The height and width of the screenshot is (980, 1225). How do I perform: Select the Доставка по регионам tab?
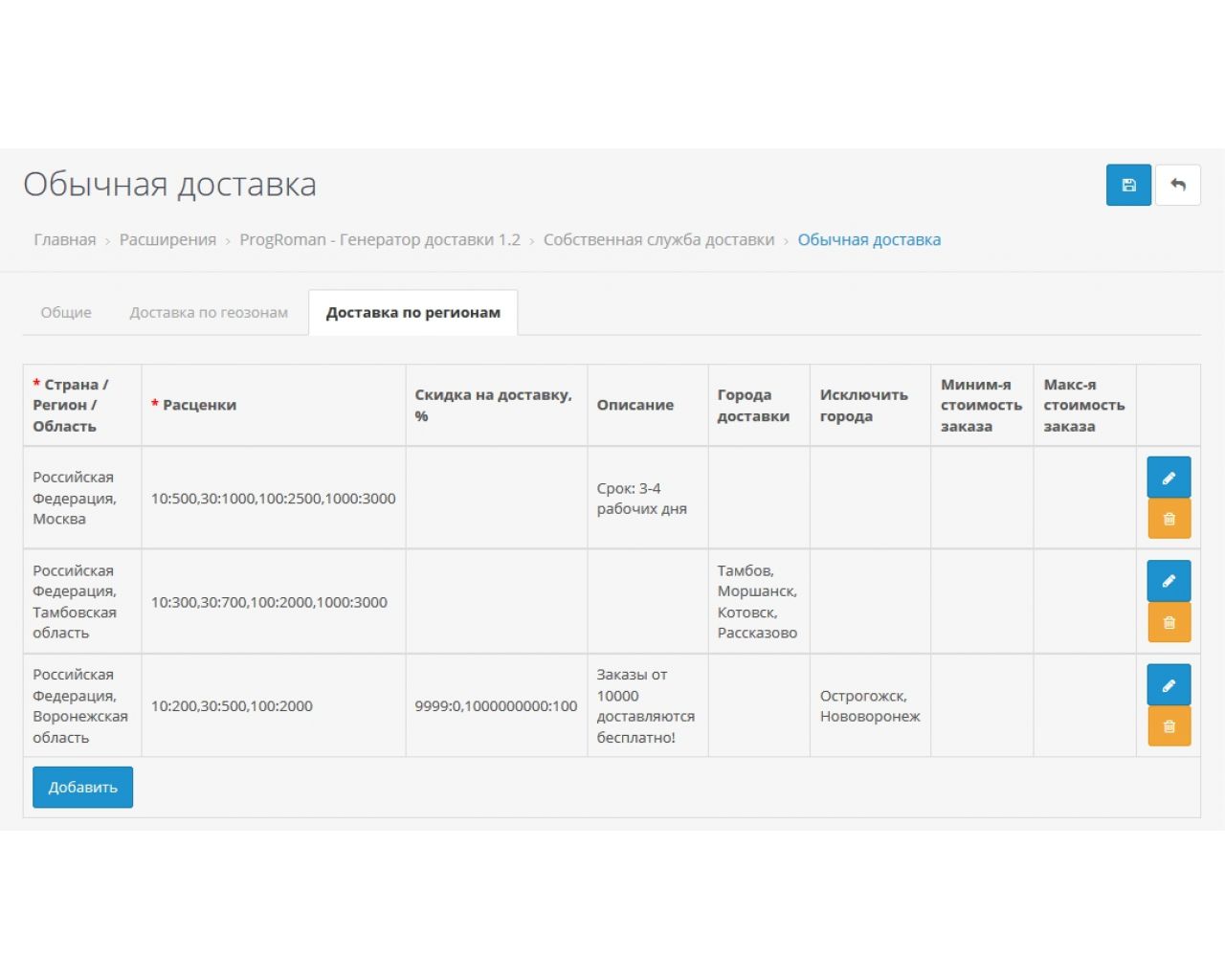pos(413,312)
